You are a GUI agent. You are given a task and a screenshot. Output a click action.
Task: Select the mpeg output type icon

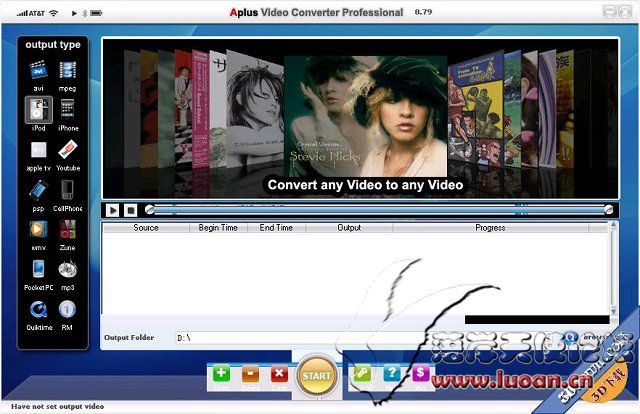click(x=67, y=70)
